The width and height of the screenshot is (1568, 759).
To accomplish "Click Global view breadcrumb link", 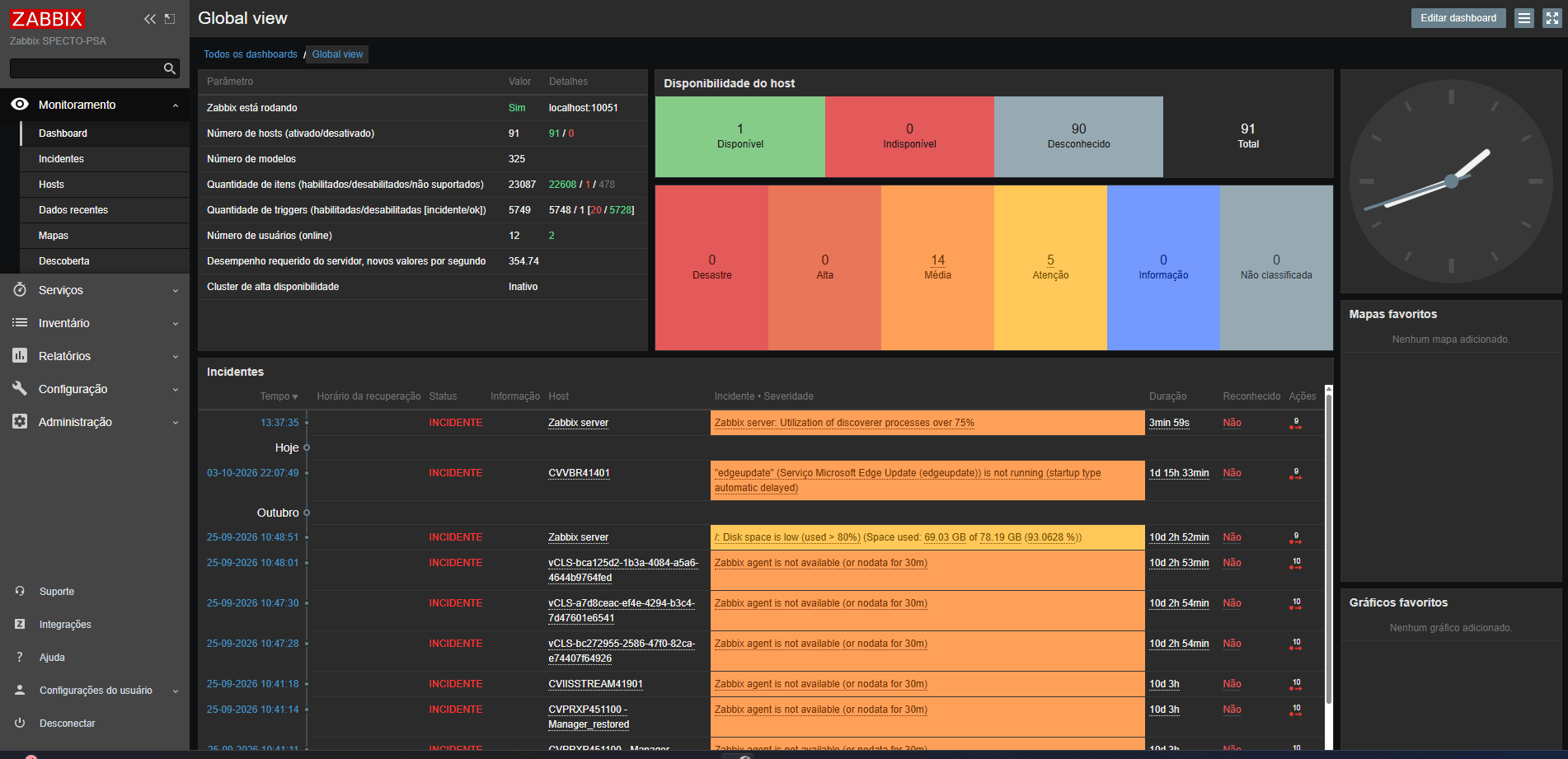I will [337, 54].
